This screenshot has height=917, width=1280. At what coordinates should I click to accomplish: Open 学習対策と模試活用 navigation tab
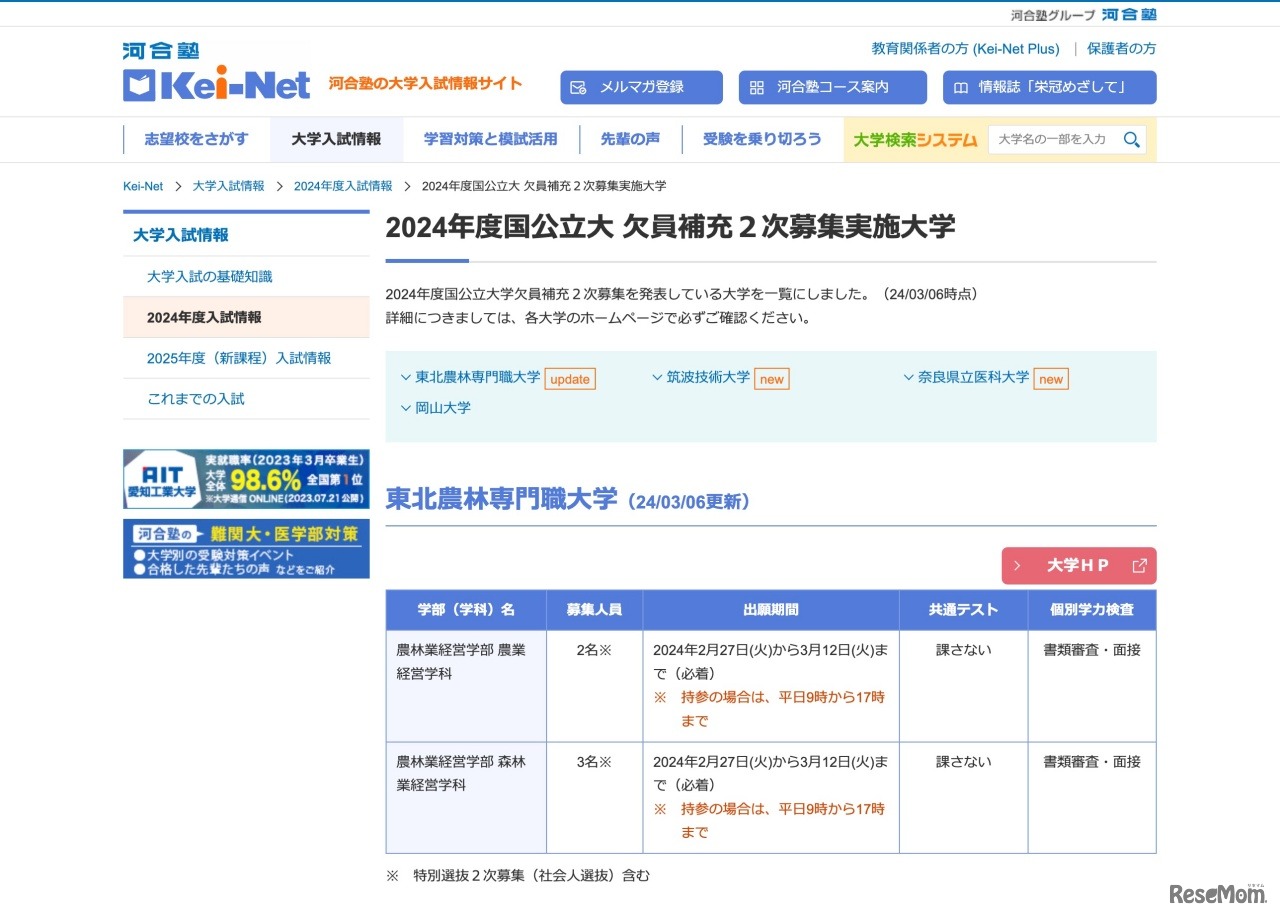[x=490, y=140]
